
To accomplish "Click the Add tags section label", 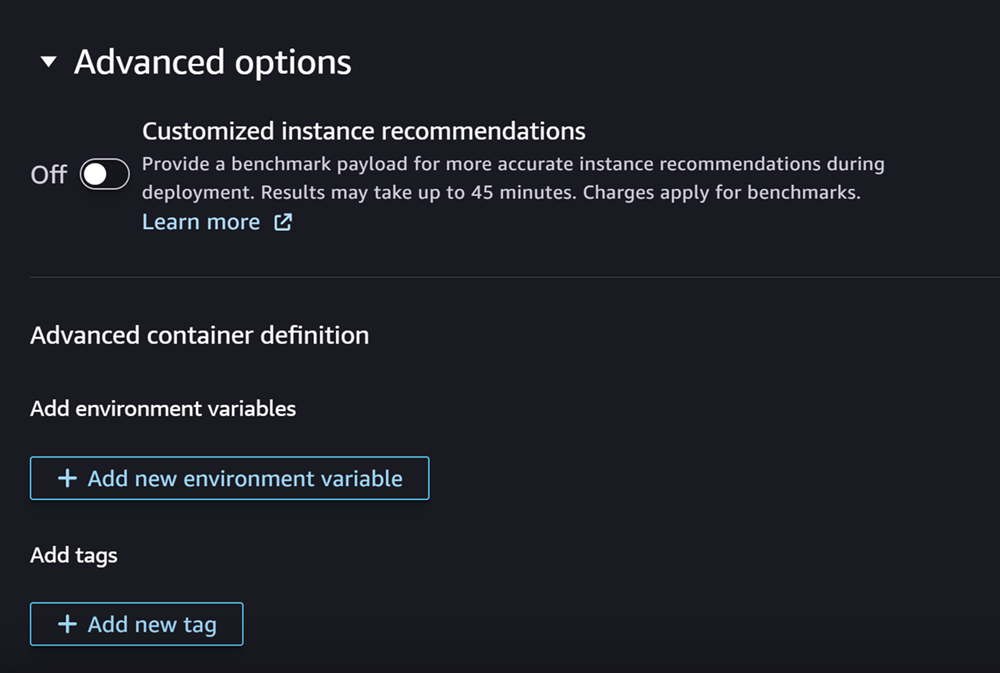I will click(73, 555).
